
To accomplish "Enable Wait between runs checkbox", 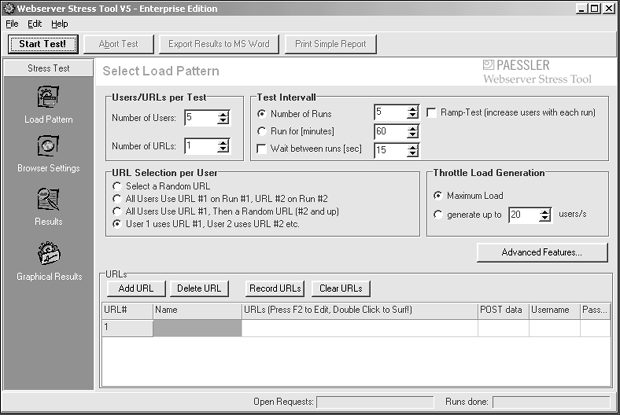I will (x=261, y=149).
